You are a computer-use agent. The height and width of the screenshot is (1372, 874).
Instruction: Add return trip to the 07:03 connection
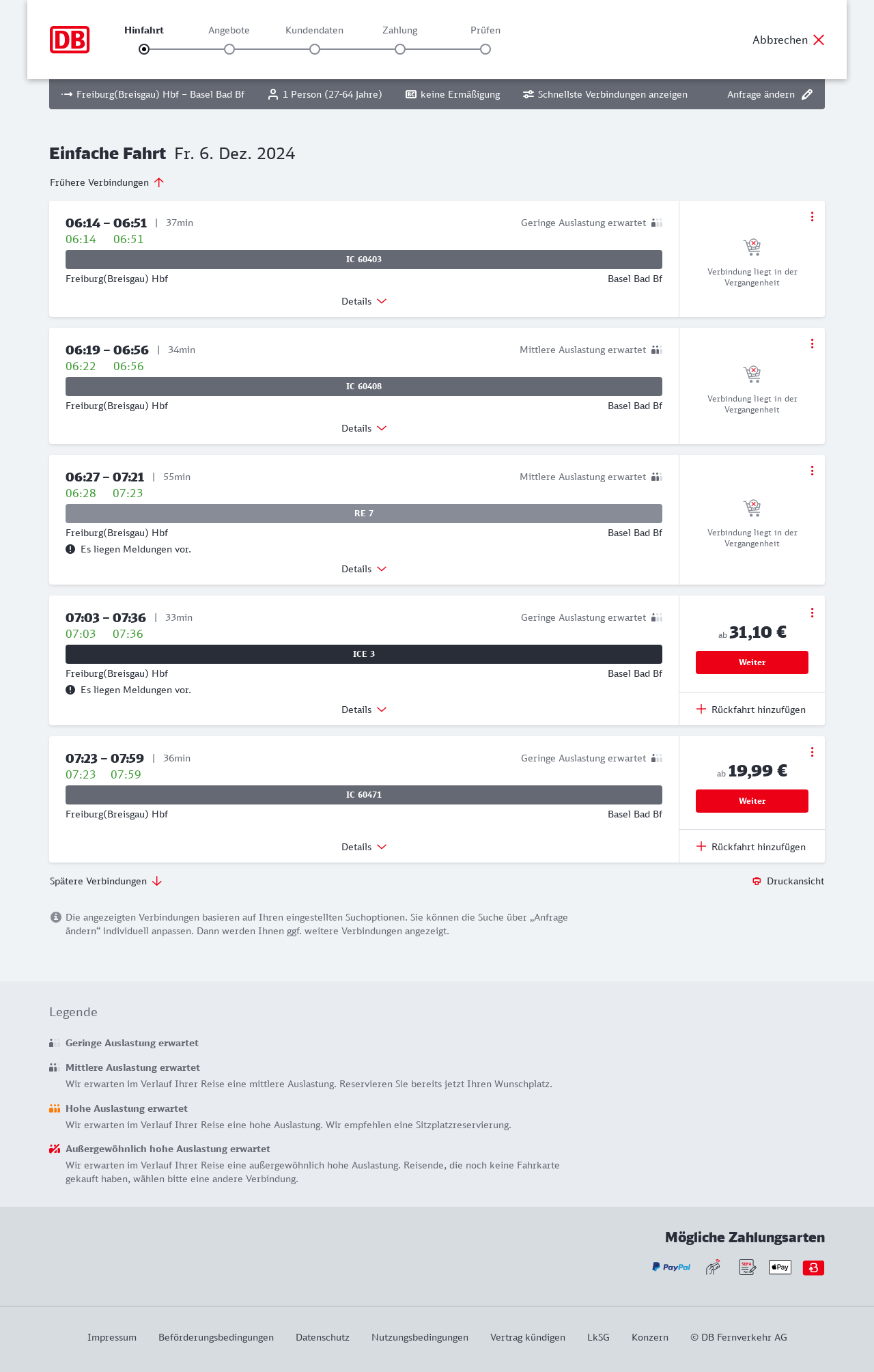751,710
